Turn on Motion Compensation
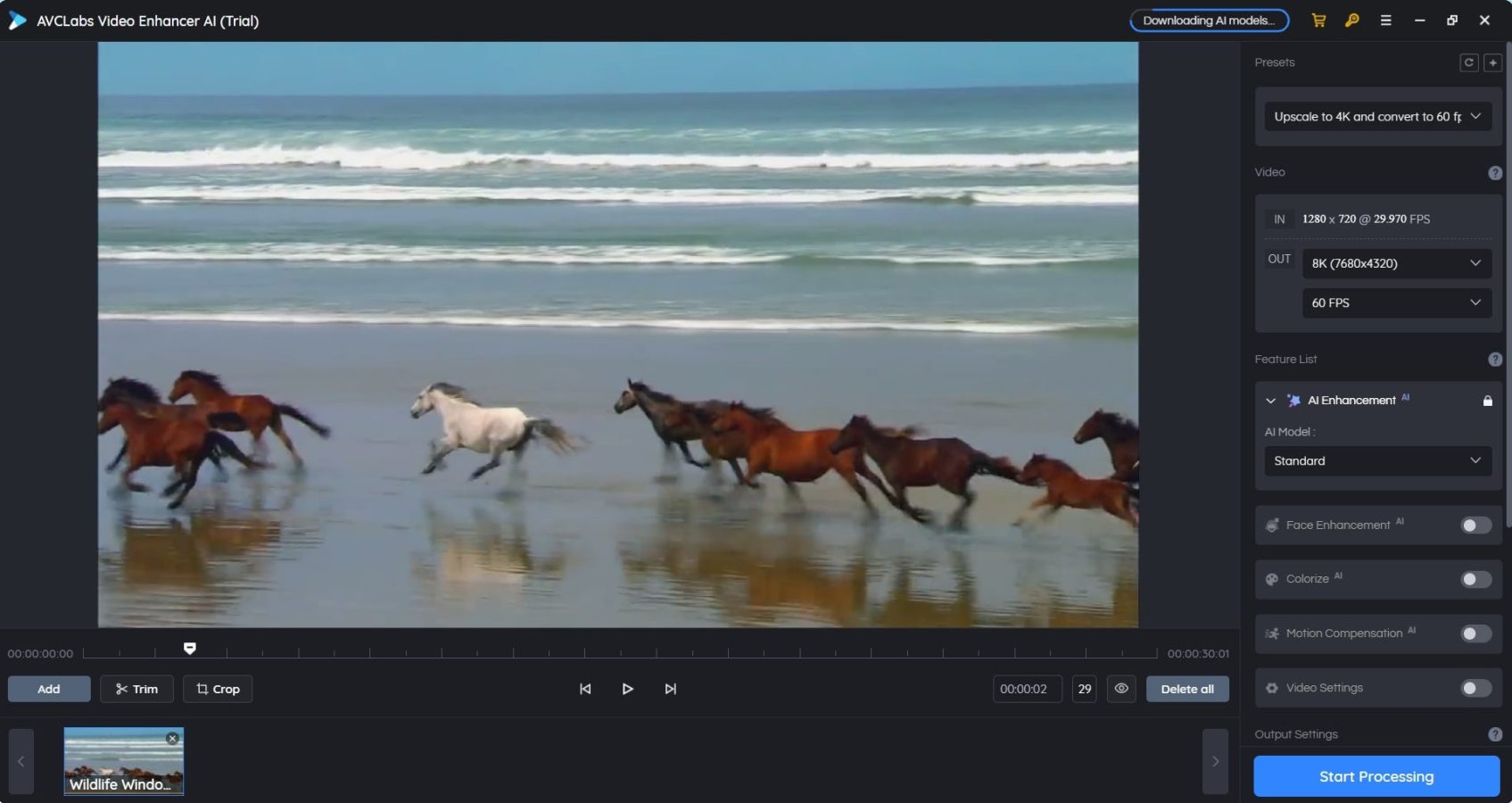This screenshot has width=1512, height=803. point(1475,633)
